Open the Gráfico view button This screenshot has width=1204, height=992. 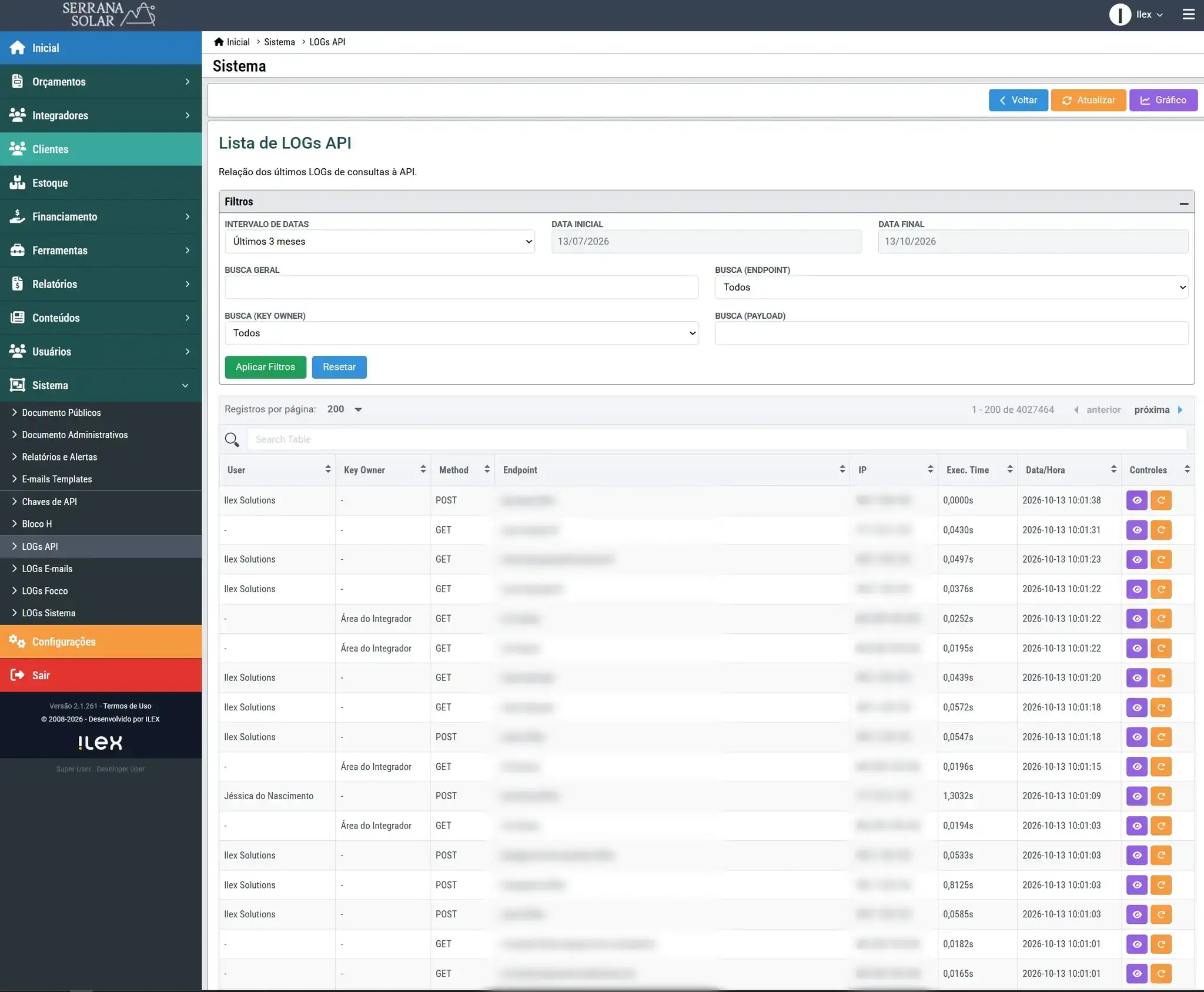(1163, 100)
